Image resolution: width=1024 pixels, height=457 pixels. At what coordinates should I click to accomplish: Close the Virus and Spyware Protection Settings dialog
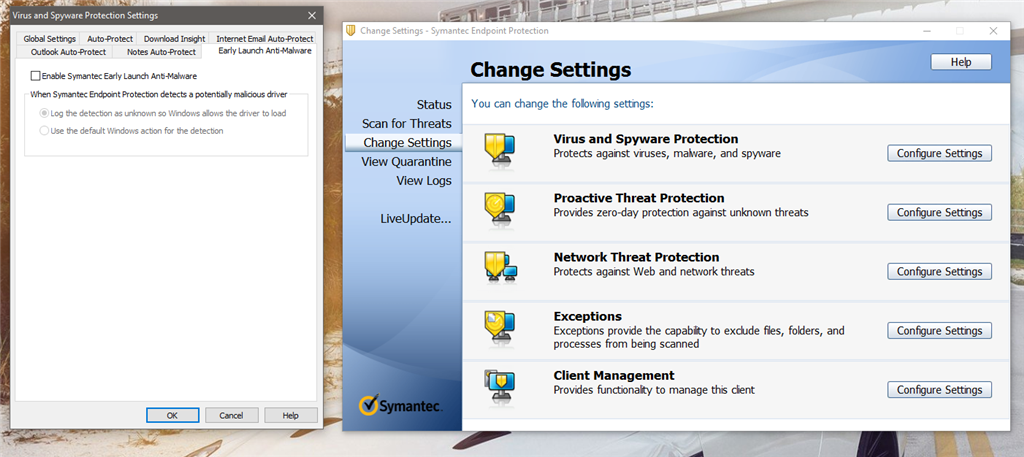[312, 15]
